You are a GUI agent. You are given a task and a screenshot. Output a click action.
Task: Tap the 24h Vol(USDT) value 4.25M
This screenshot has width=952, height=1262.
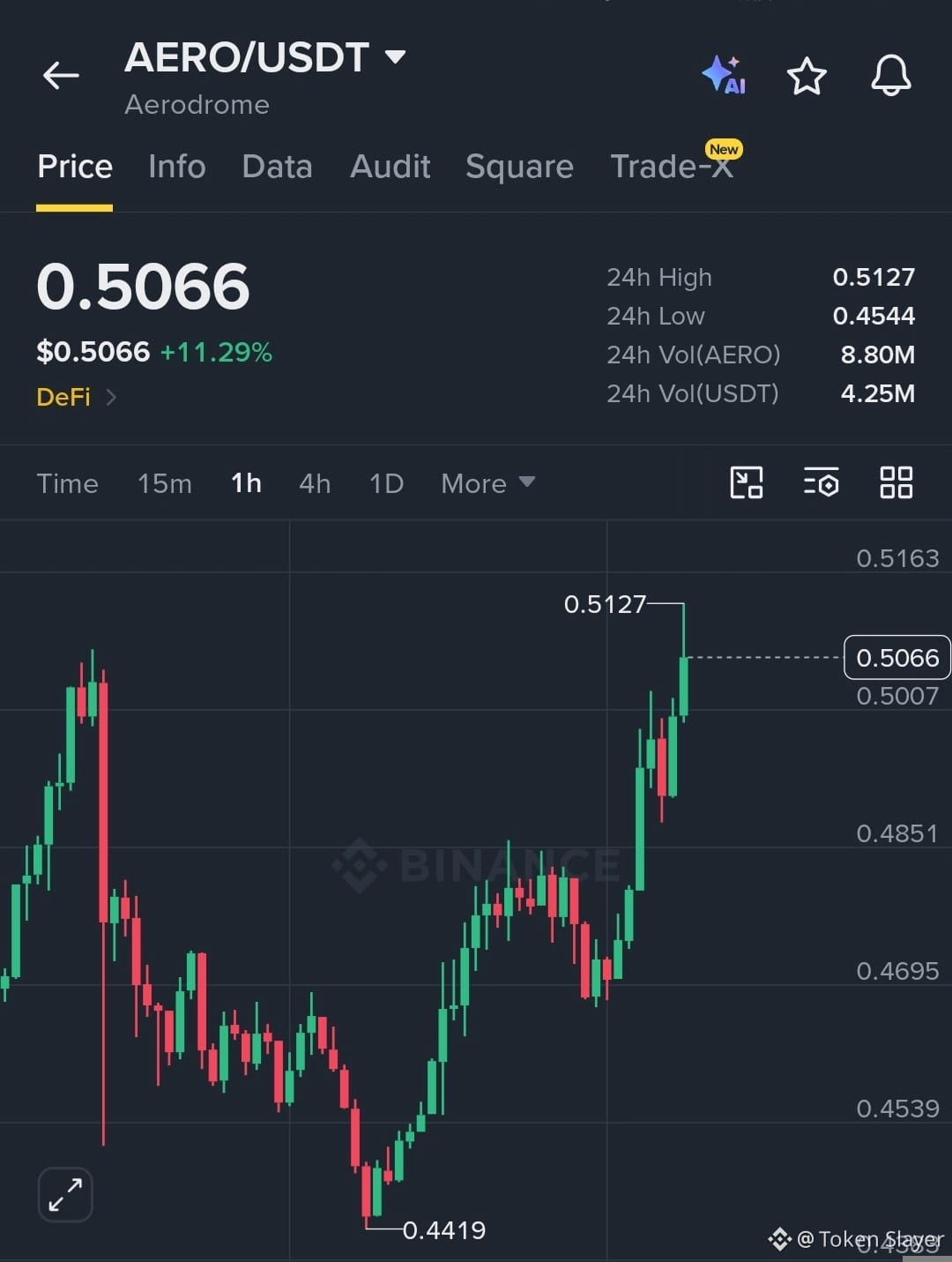click(877, 393)
